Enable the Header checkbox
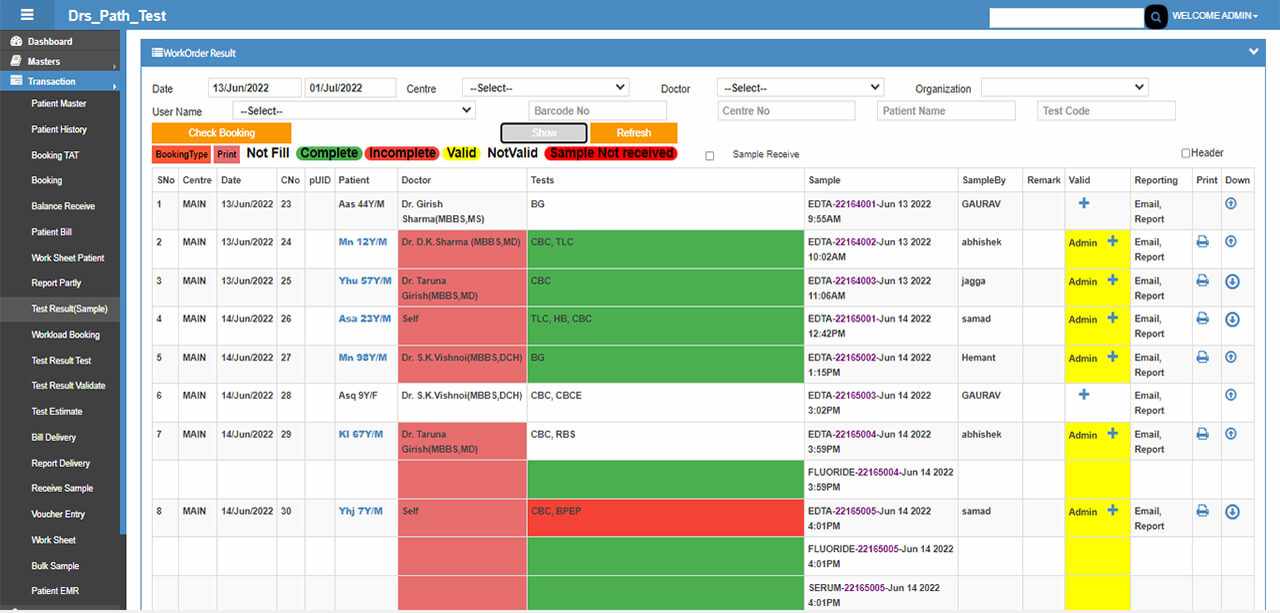The image size is (1280, 613). 1186,154
